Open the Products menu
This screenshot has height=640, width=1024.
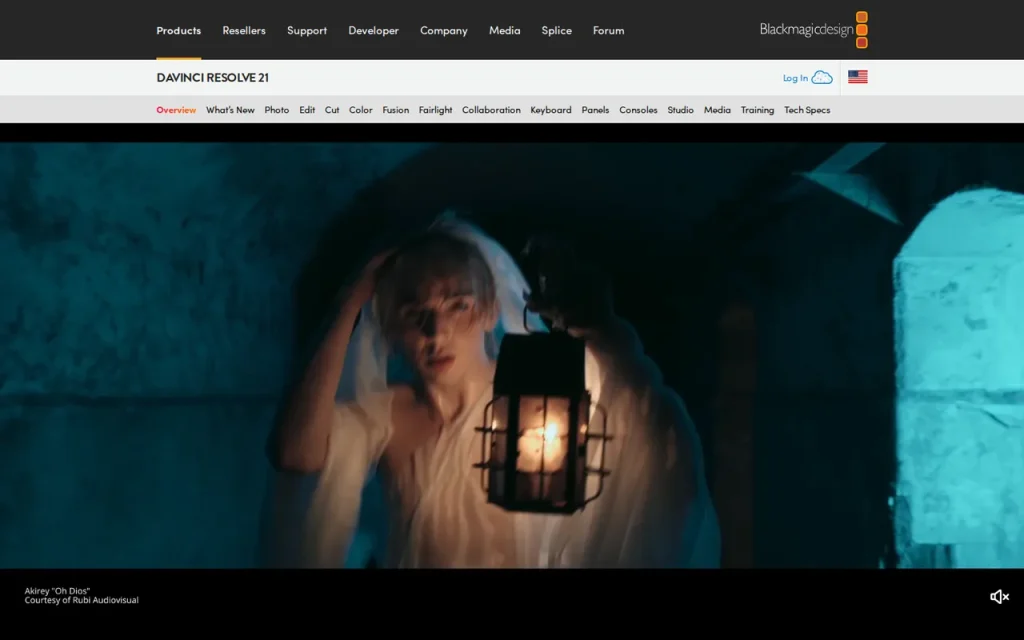pyautogui.click(x=178, y=30)
